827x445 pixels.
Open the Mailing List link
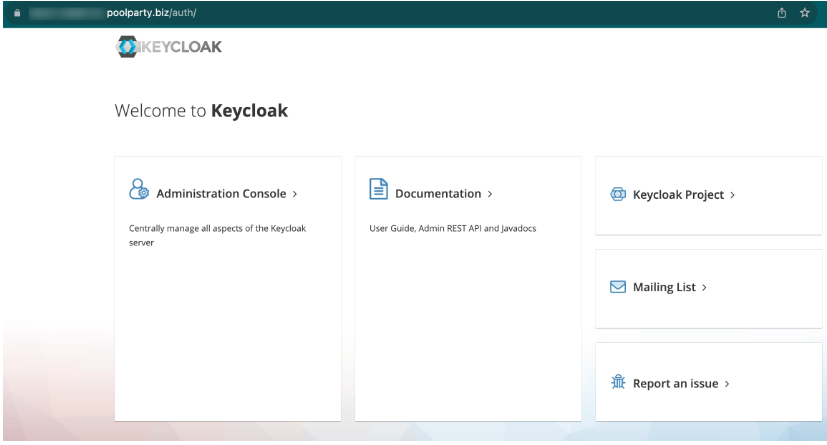(664, 288)
